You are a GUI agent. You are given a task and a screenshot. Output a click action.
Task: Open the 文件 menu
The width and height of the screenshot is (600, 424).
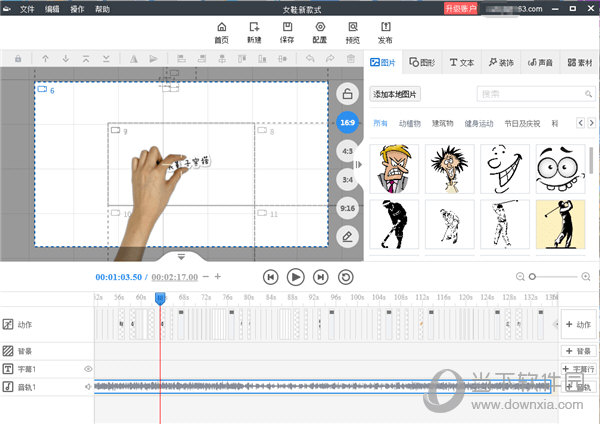pyautogui.click(x=27, y=8)
